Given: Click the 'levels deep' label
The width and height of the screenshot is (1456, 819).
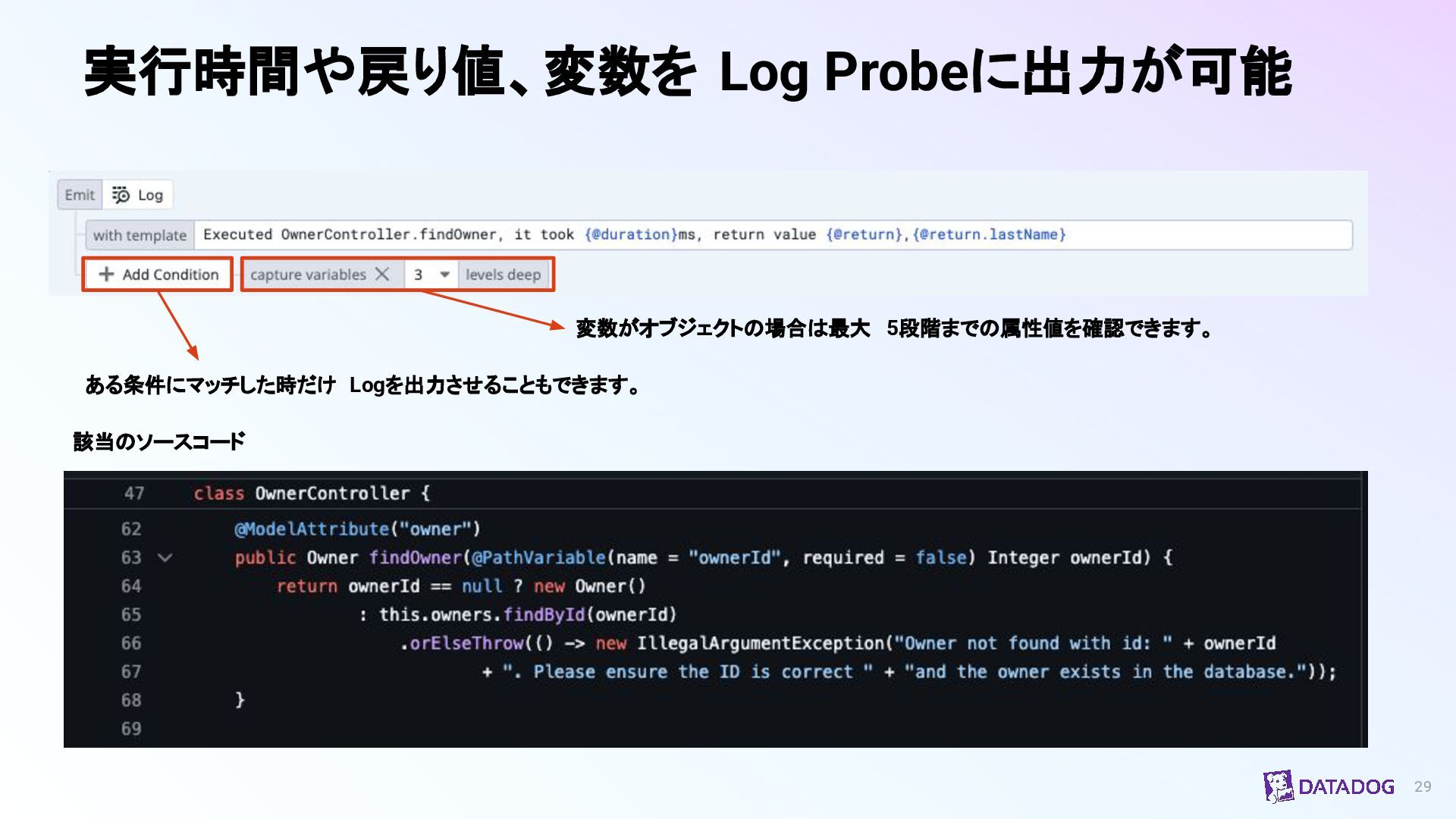Looking at the screenshot, I should tap(503, 275).
